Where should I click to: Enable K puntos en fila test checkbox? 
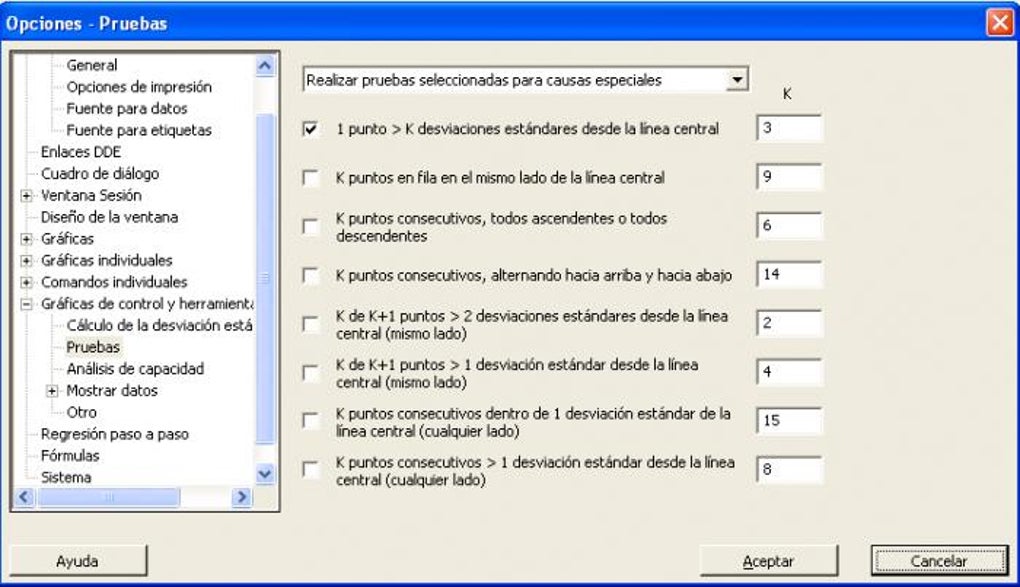click(311, 178)
